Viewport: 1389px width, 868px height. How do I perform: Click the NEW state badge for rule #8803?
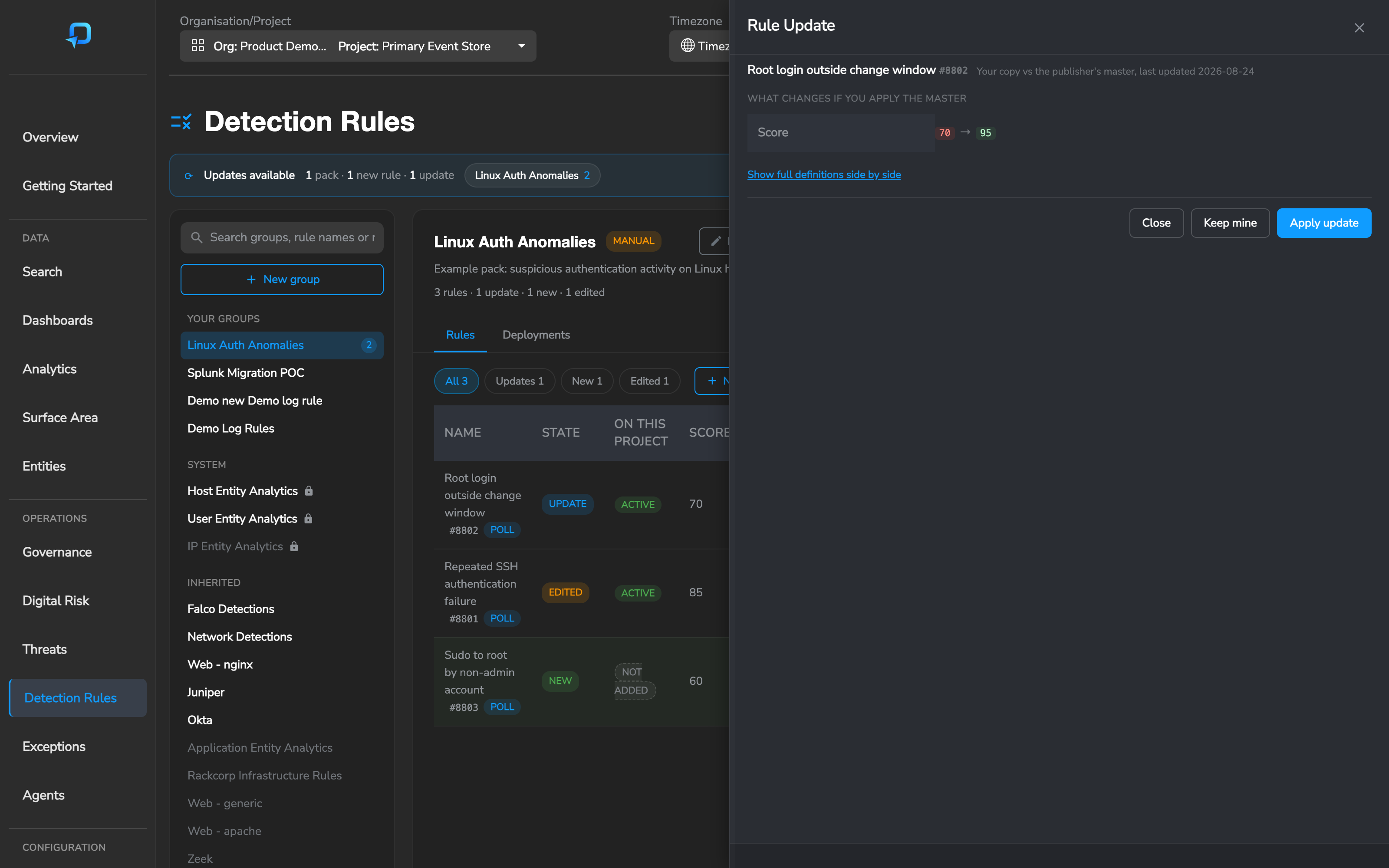click(560, 681)
